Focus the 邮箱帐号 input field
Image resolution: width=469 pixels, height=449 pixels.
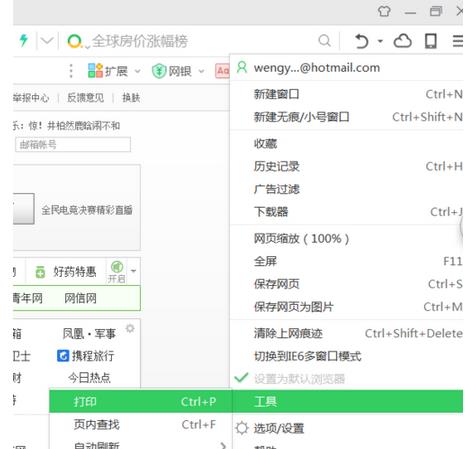click(x=73, y=144)
